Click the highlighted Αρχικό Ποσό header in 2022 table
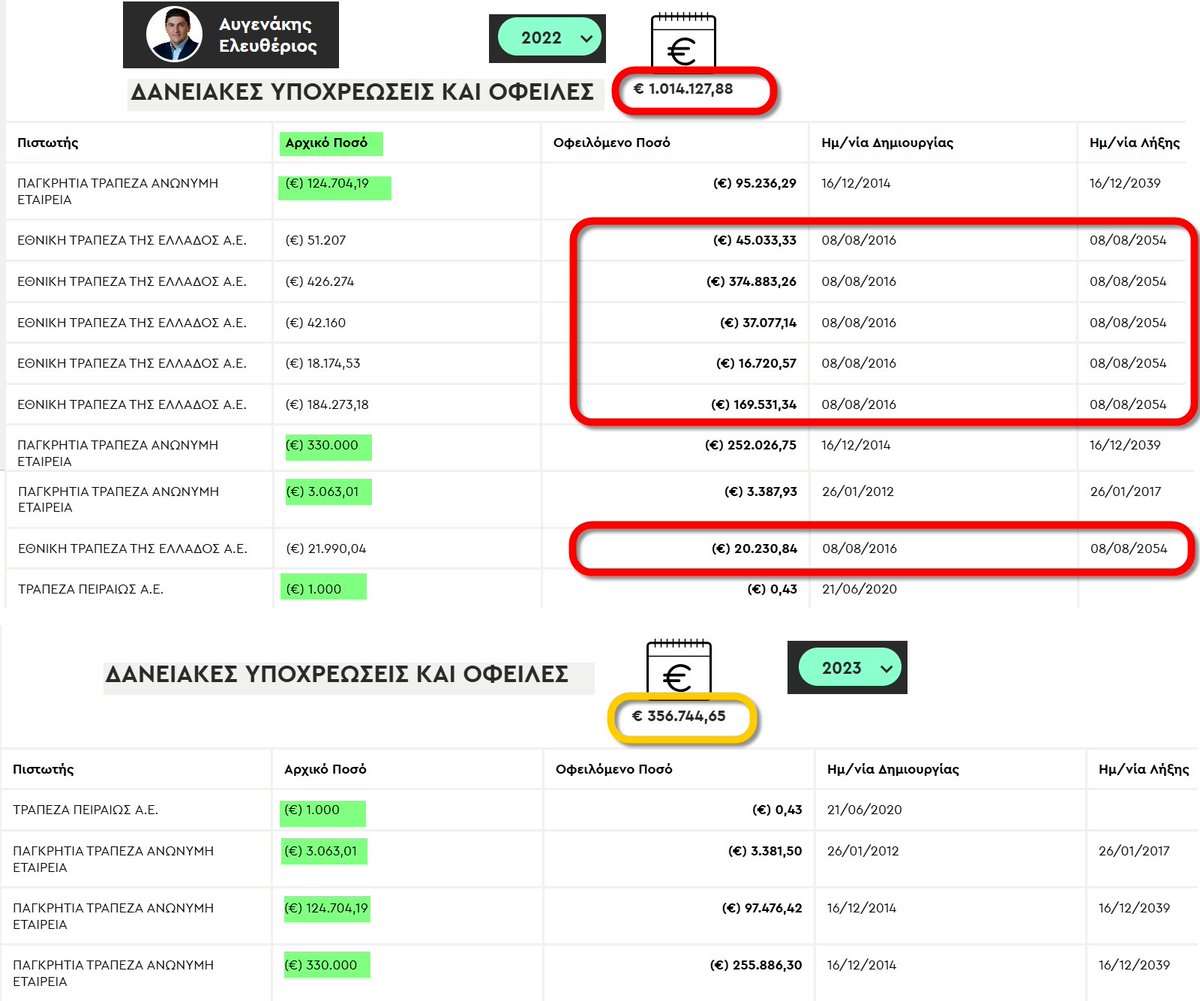The height and width of the screenshot is (1001, 1200). tap(327, 142)
